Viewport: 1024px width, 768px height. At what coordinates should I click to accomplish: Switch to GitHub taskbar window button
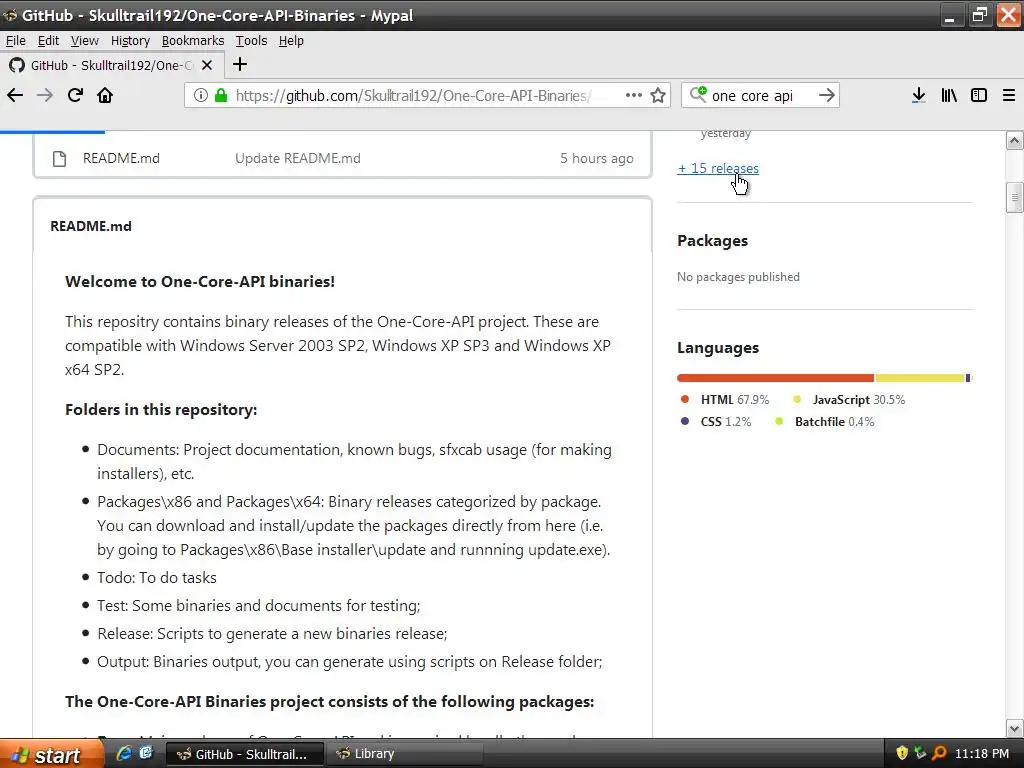245,754
